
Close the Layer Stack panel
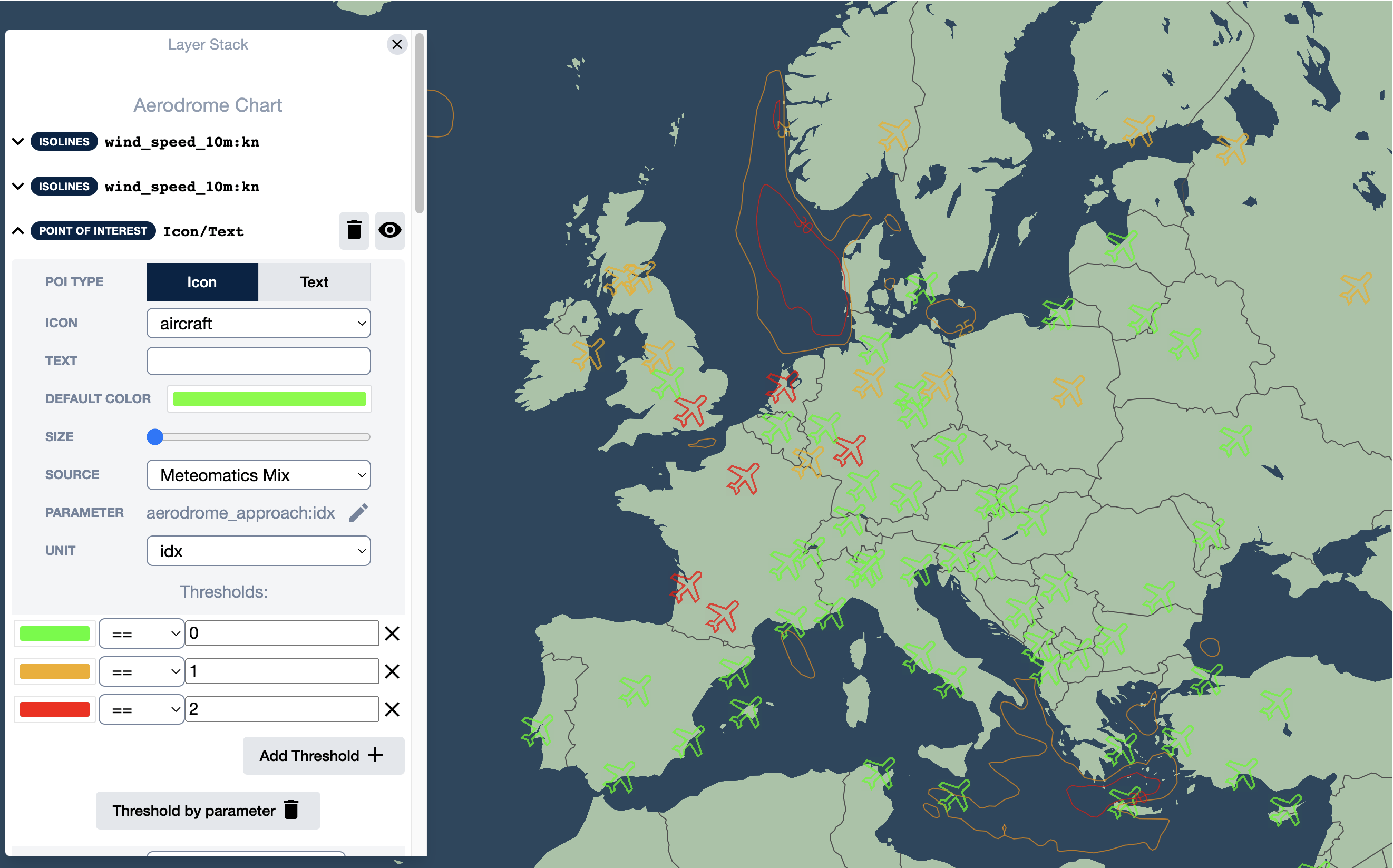tap(396, 45)
